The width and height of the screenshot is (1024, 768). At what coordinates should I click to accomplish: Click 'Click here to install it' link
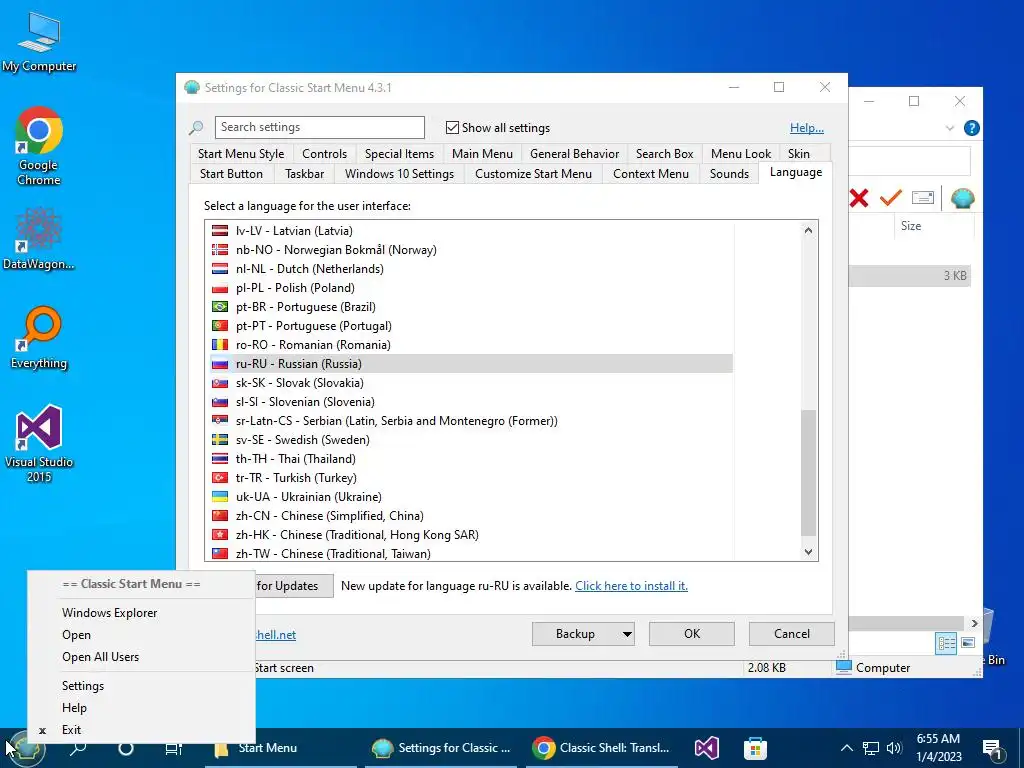tap(631, 586)
